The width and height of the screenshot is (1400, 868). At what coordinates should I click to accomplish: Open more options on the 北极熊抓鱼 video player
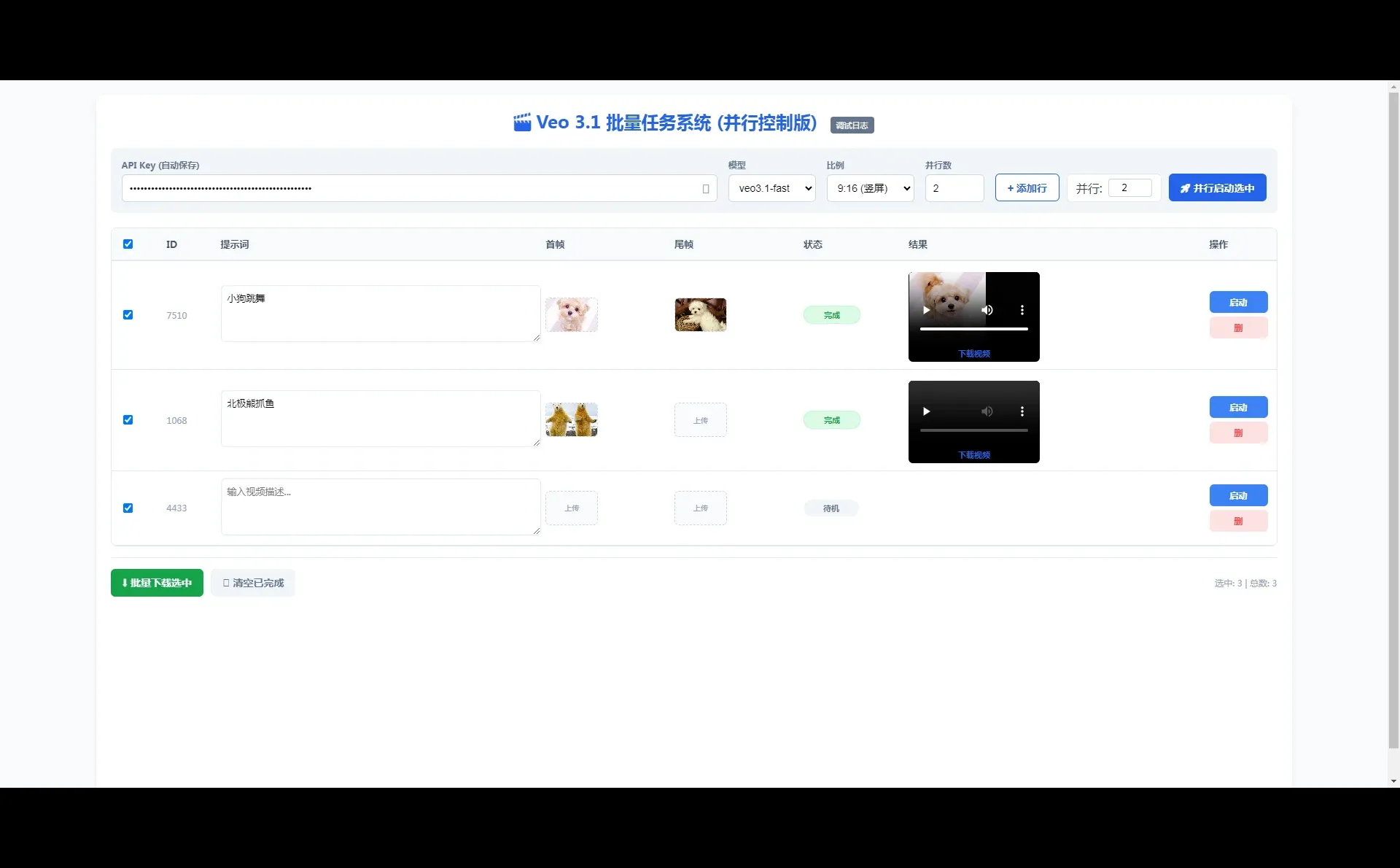click(x=1022, y=411)
